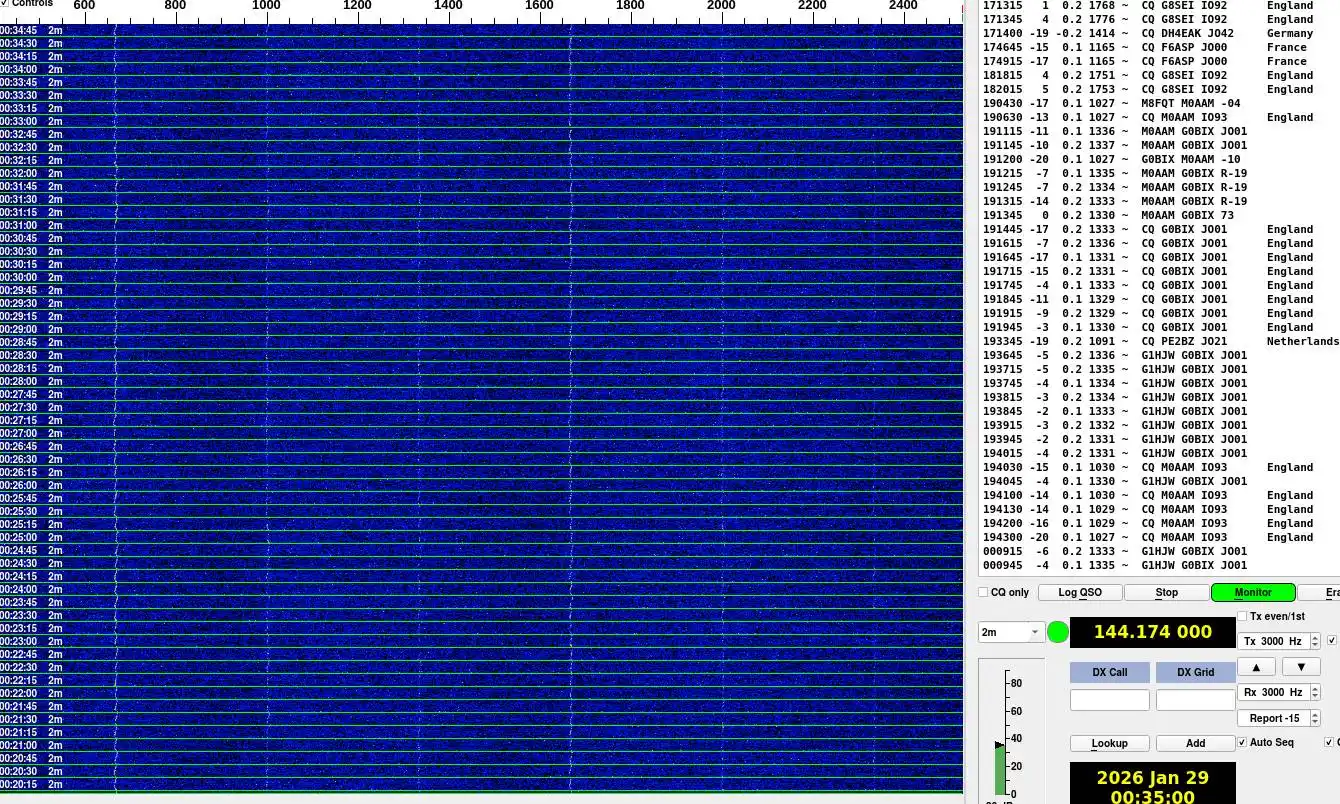Decrease Rx 3000 Hz using its stepper arrow
The height and width of the screenshot is (804, 1340).
1314,695
